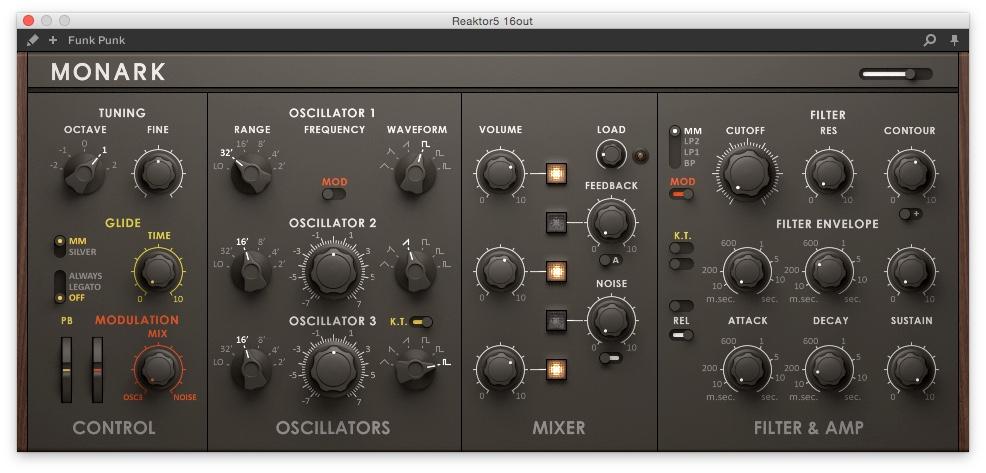Click the Oscillator 3 Range knob
This screenshot has height=473, width=986.
tap(252, 369)
